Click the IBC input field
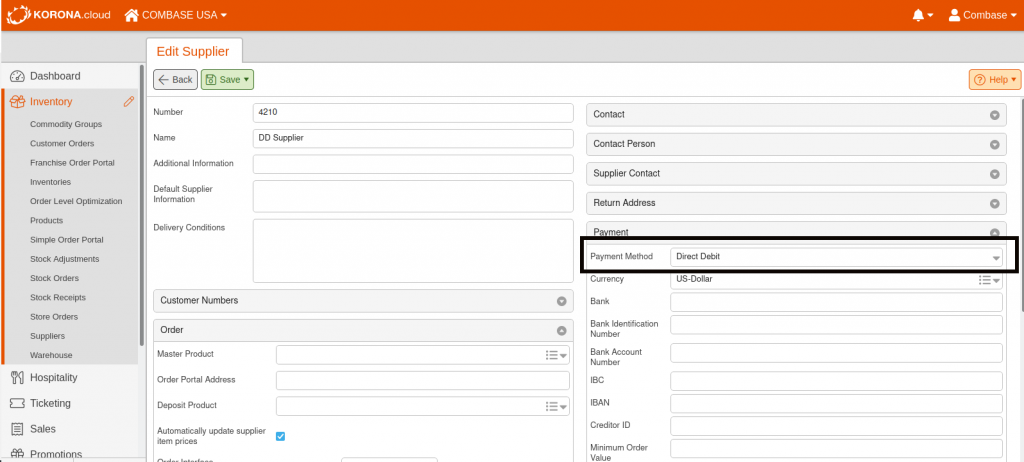 (836, 381)
